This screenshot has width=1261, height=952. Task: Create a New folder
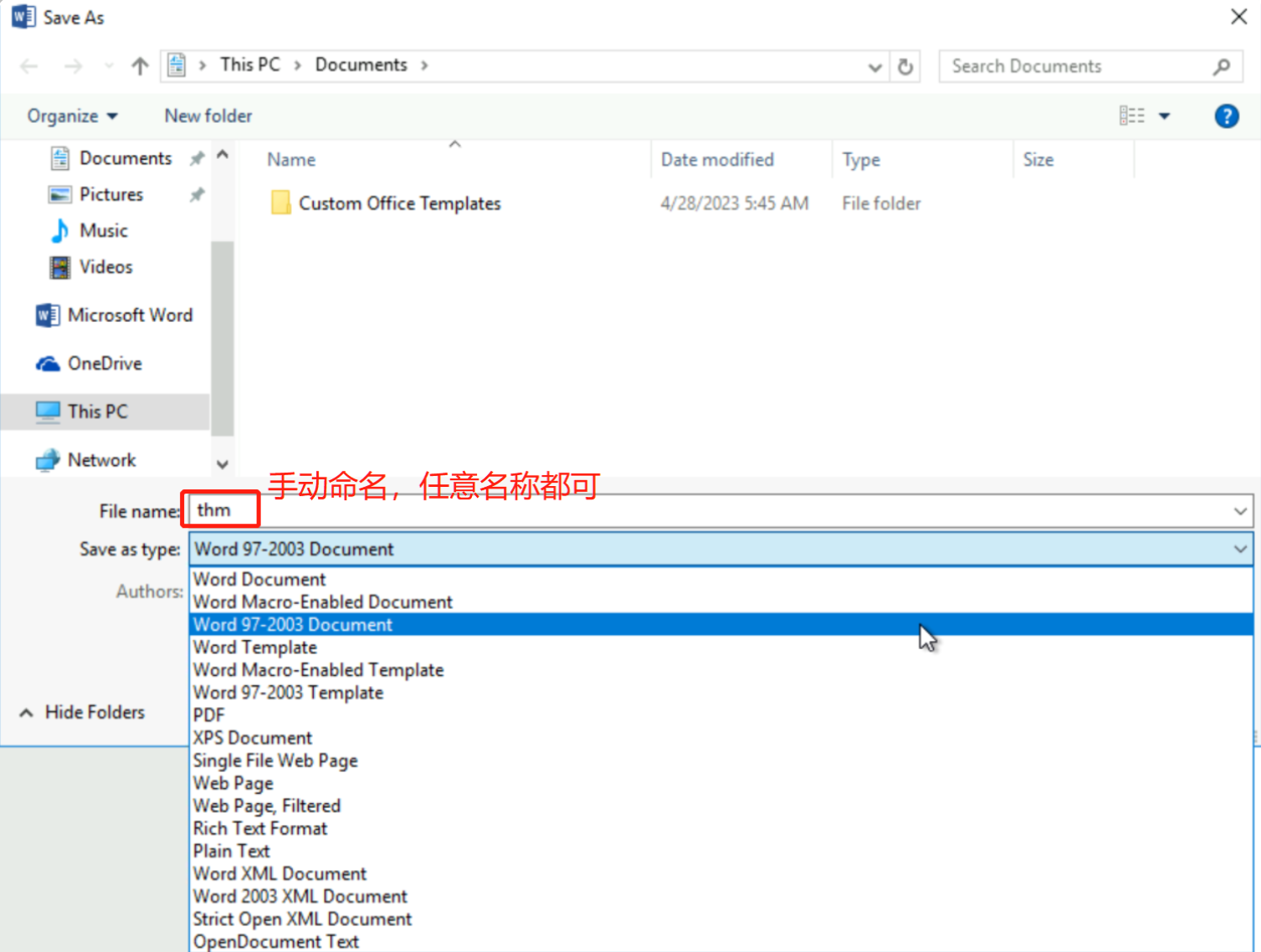[x=208, y=116]
